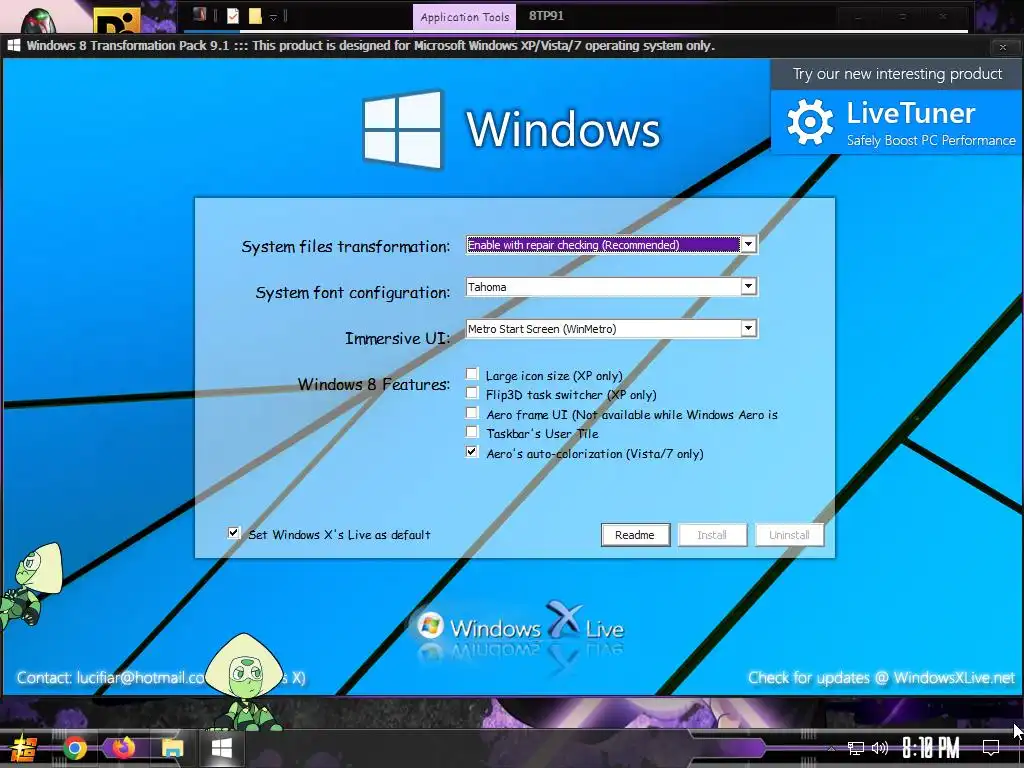
Task: Click the Properties checkmark icon in quick access toolbar
Action: point(232,16)
